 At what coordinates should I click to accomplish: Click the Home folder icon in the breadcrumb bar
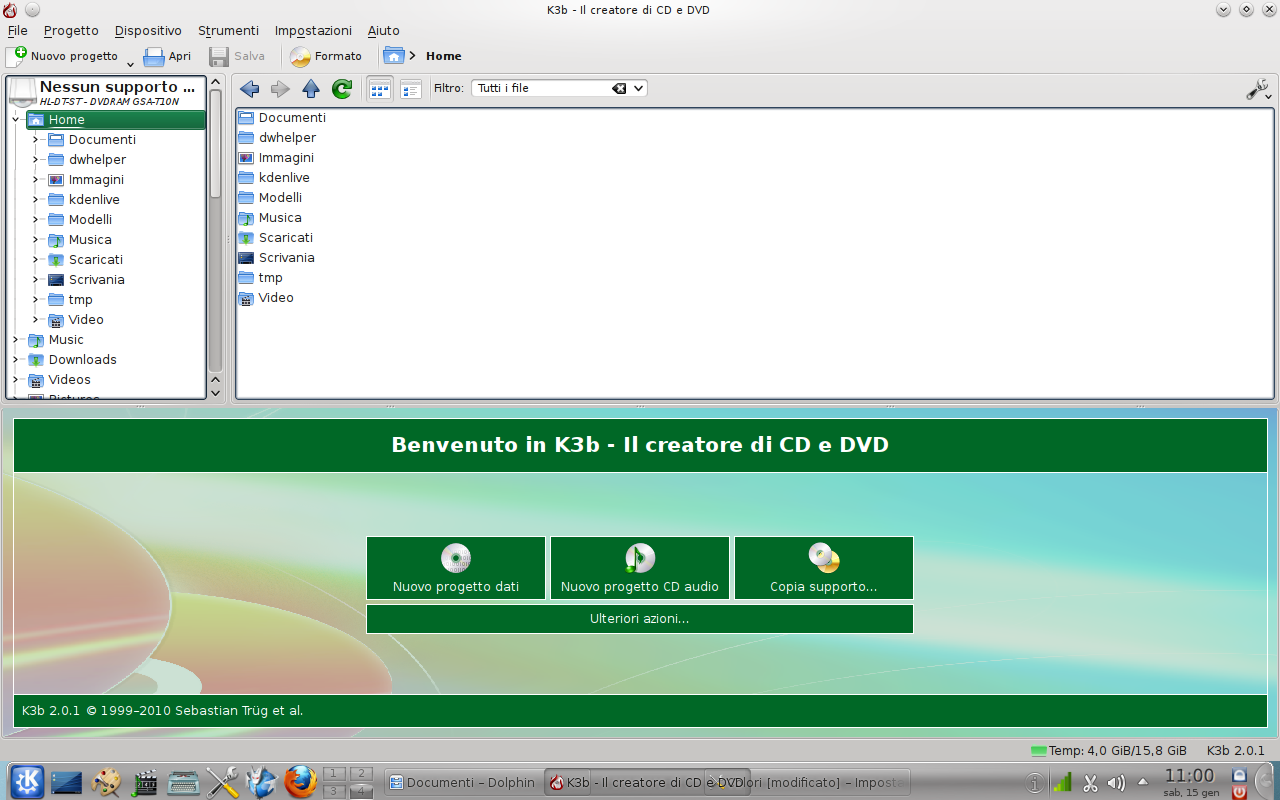pos(394,56)
